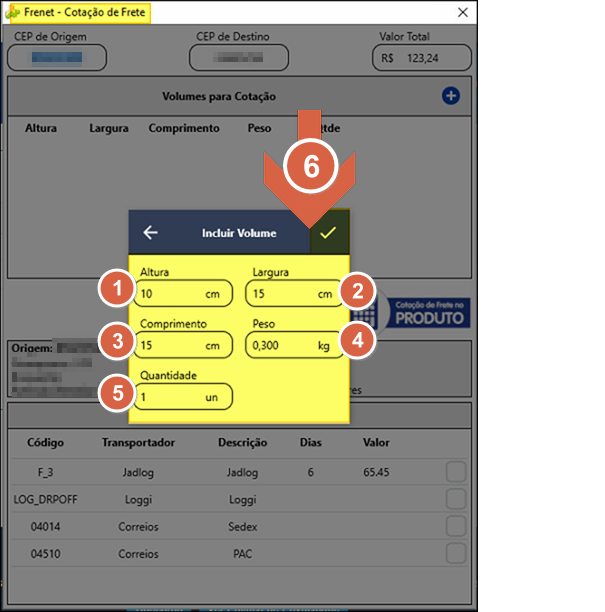The height and width of the screenshot is (612, 605).
Task: Select the Correios PAC row checkbox
Action: [x=456, y=553]
